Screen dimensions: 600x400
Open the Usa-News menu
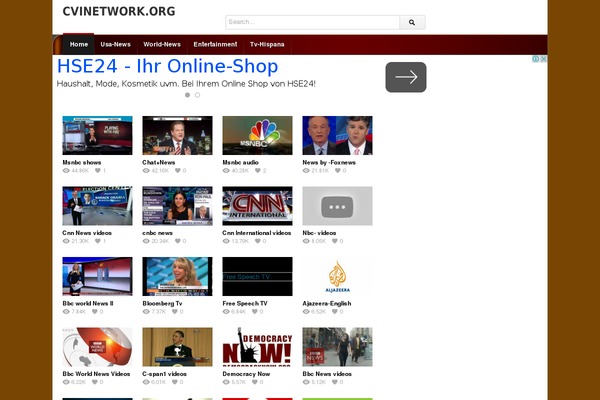(116, 44)
